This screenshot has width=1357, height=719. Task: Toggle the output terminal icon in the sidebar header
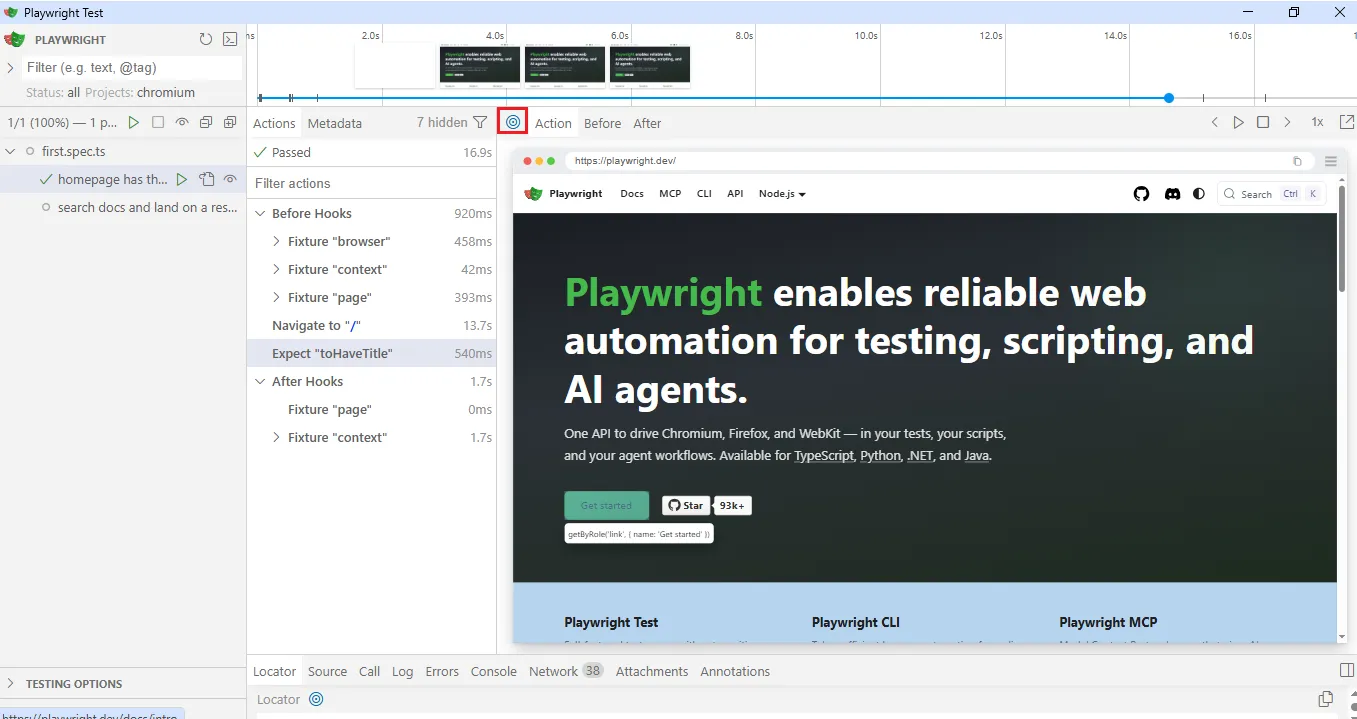coord(230,40)
